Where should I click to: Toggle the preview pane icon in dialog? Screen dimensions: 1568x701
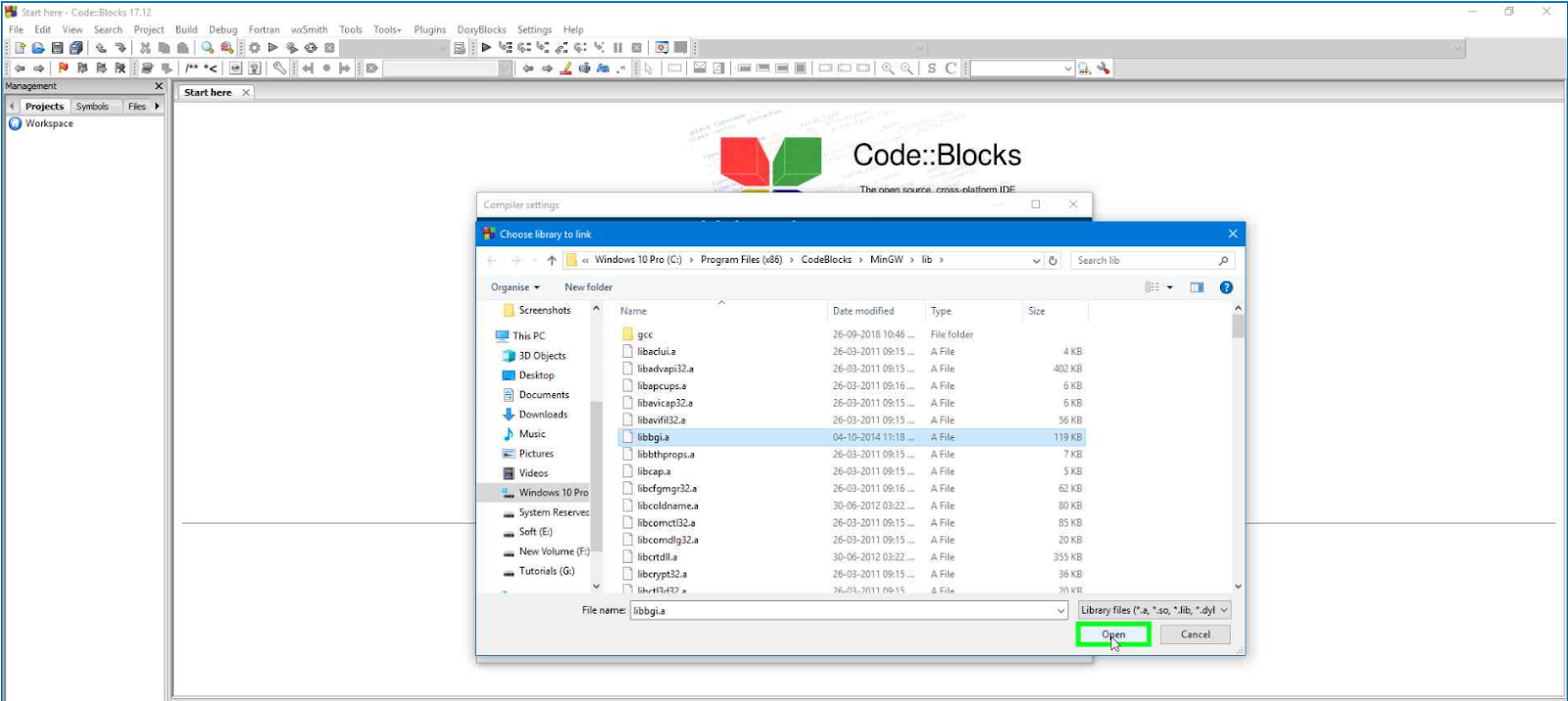(1197, 287)
